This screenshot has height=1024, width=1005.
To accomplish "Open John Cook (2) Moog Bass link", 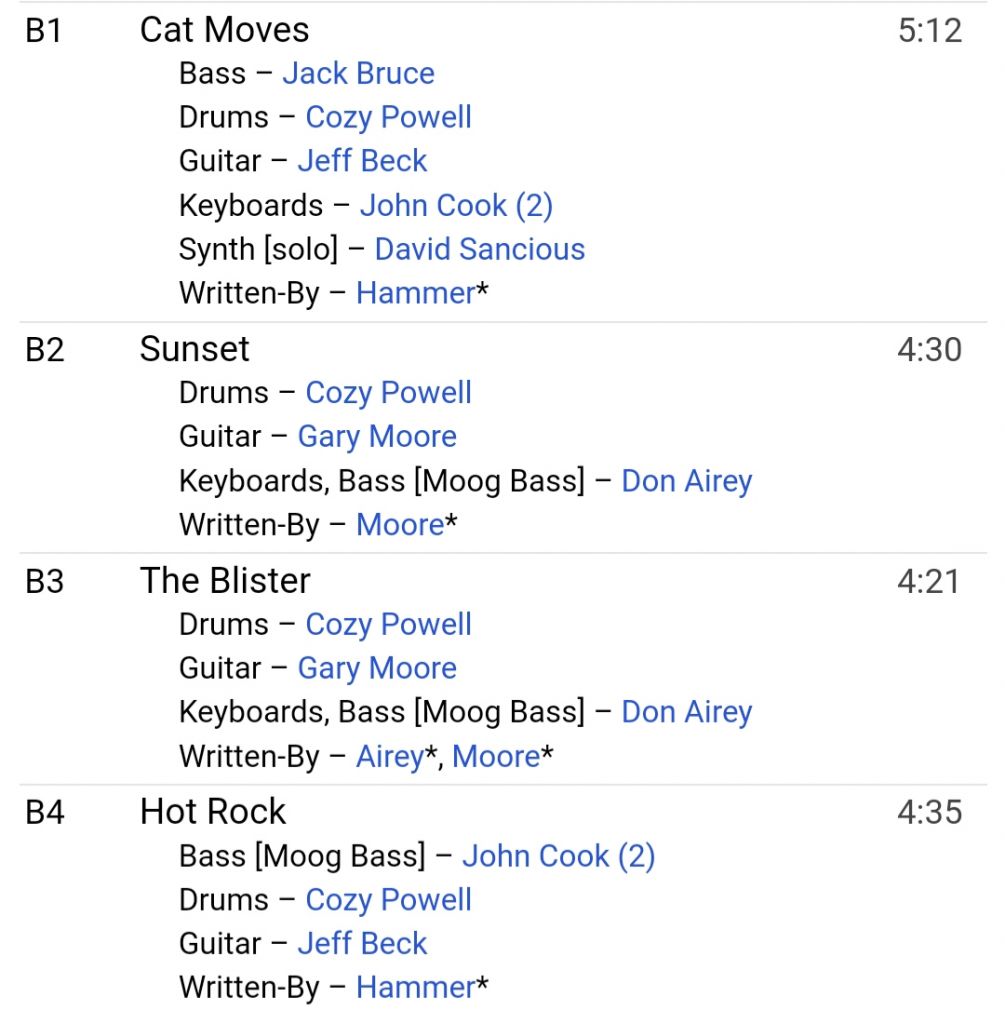I will pyautogui.click(x=558, y=856).
